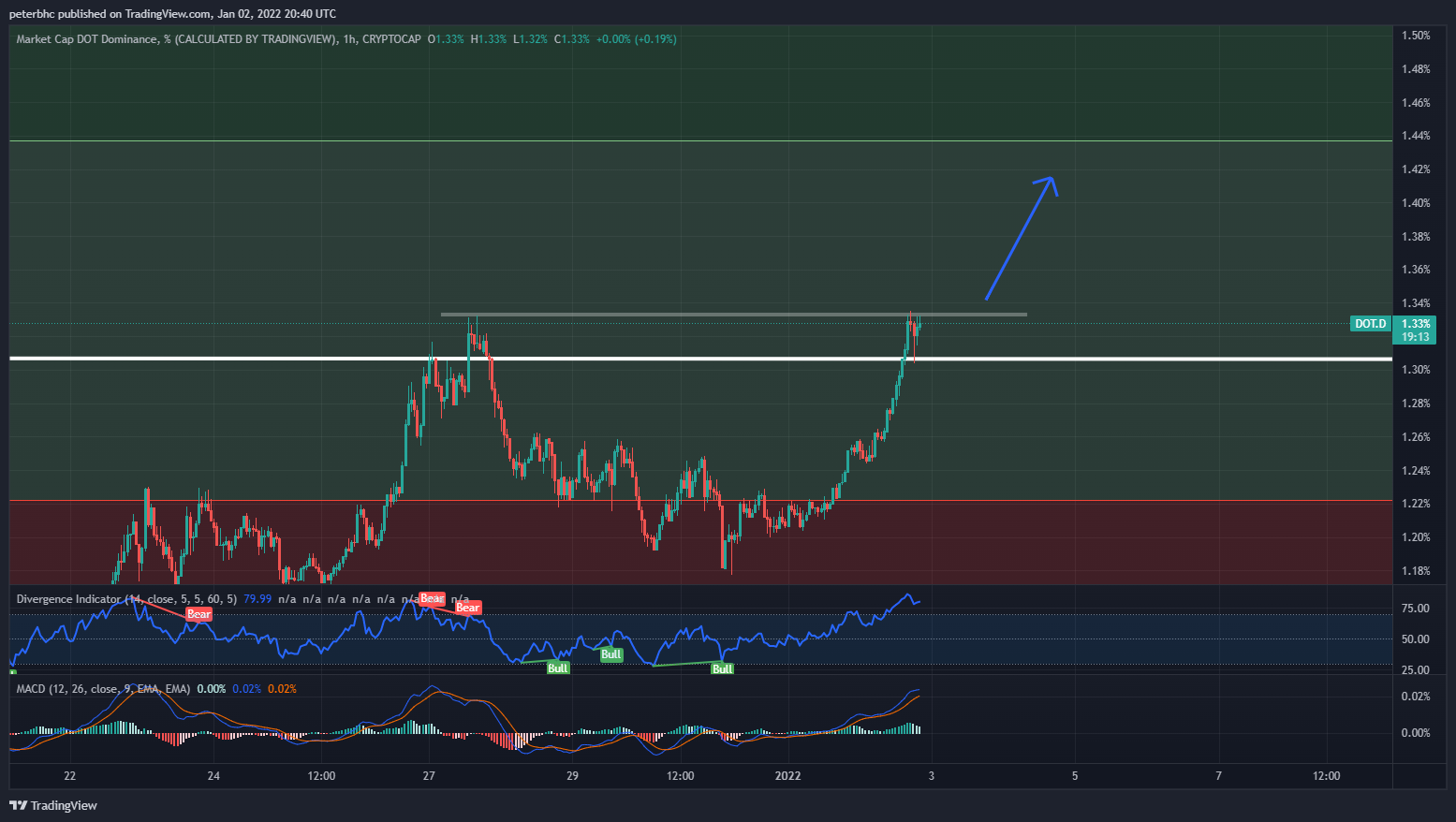Click the High value H1.33% in legend

[488, 39]
